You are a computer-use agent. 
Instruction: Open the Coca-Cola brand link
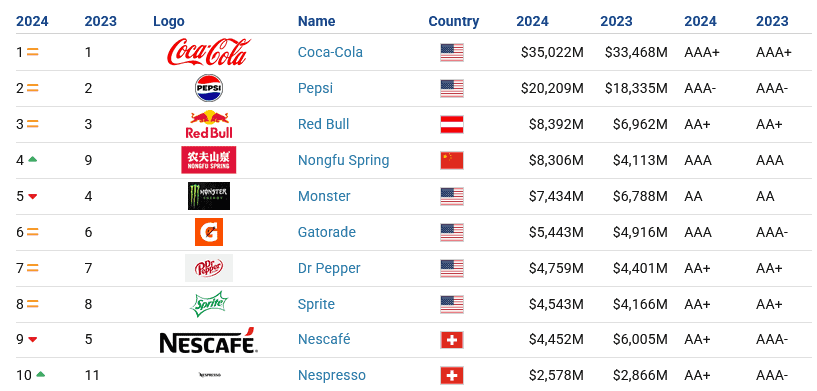pyautogui.click(x=330, y=52)
